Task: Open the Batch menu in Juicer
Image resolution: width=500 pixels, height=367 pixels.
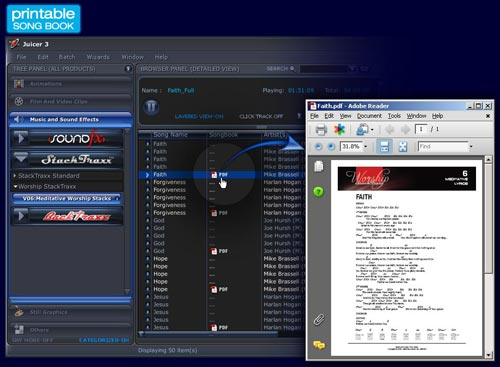Action: 67,57
